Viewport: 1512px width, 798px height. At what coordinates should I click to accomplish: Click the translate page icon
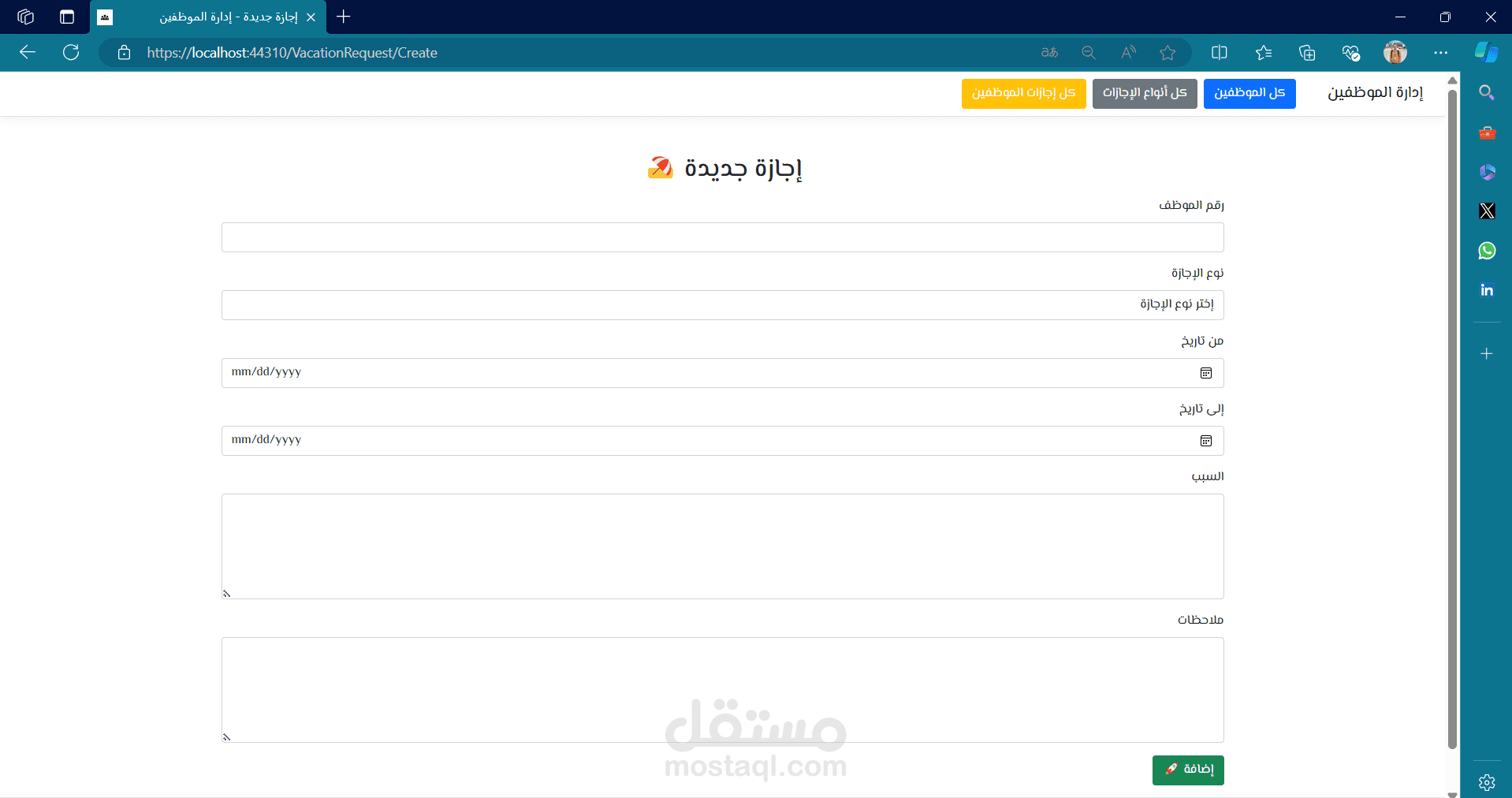click(1049, 53)
